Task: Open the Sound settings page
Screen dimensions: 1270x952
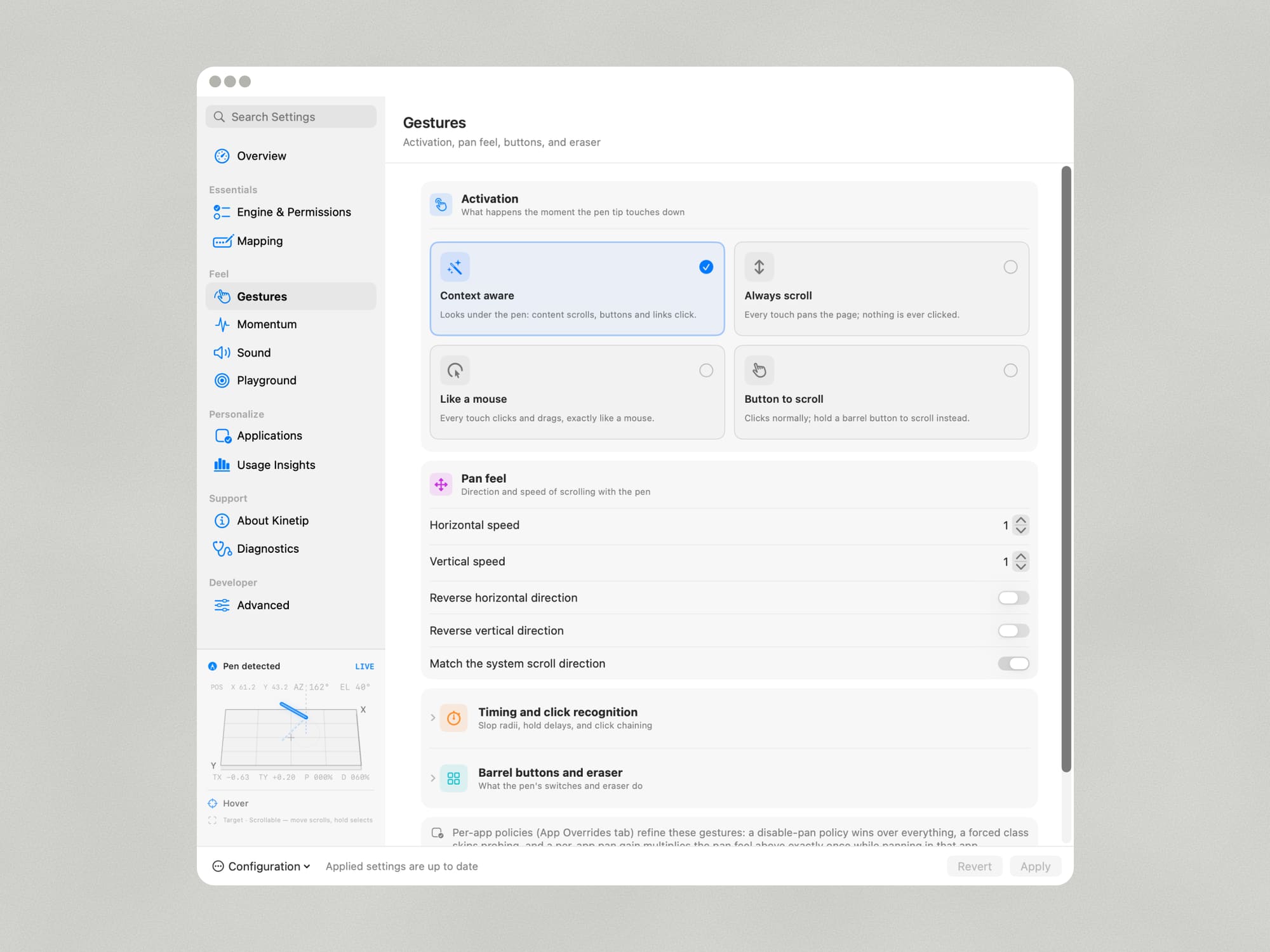Action: [x=291, y=353]
